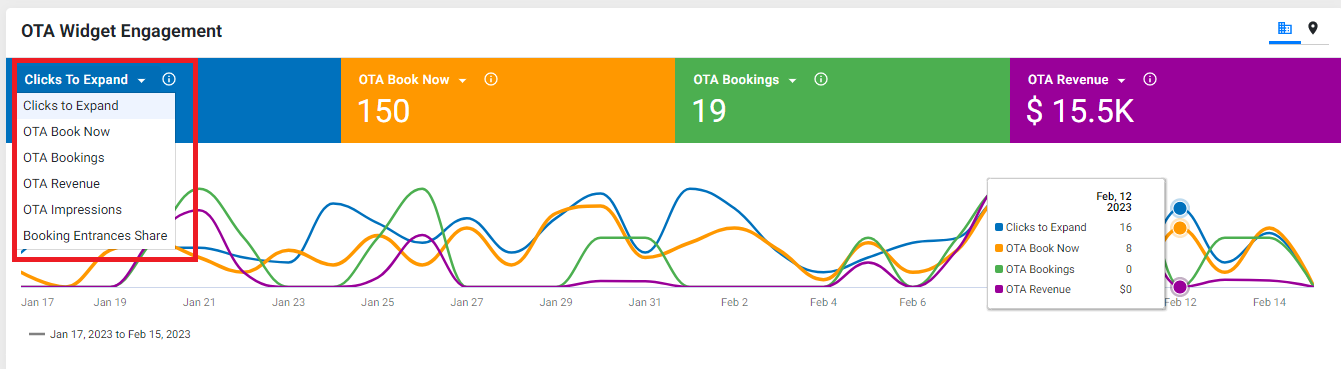This screenshot has height=369, width=1341.
Task: Open the OTA Bookings metric dropdown
Action: (x=792, y=80)
